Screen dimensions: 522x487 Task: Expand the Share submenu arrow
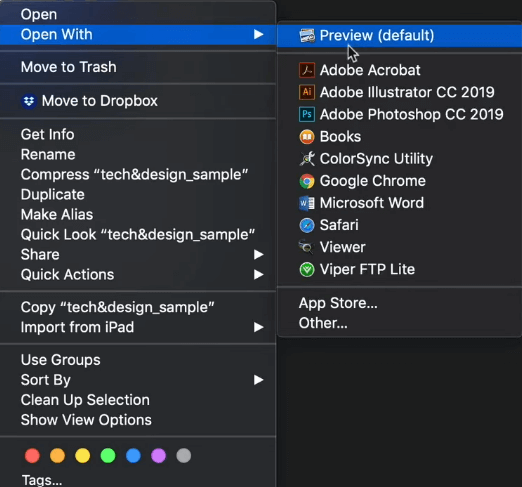(x=258, y=255)
